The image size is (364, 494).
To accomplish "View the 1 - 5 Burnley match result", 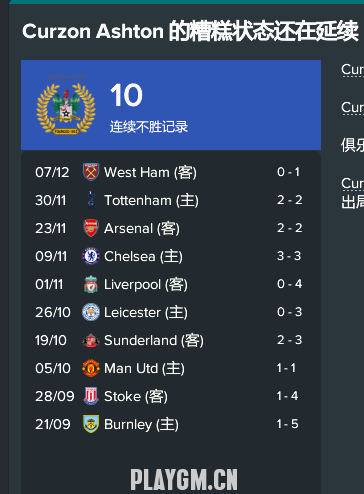I will pyautogui.click(x=287, y=424).
